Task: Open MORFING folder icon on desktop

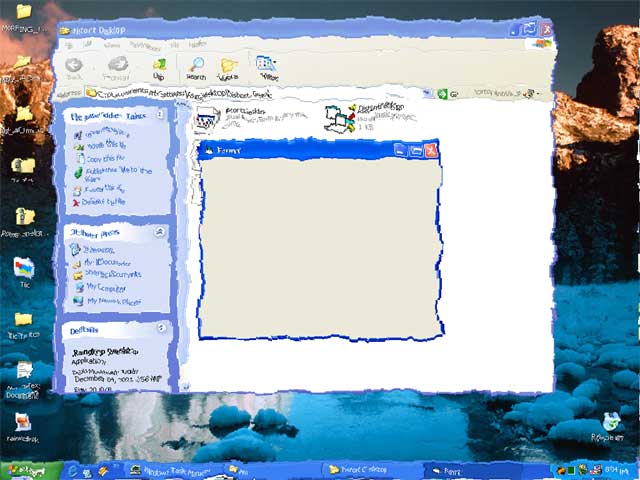Action: pyautogui.click(x=24, y=11)
